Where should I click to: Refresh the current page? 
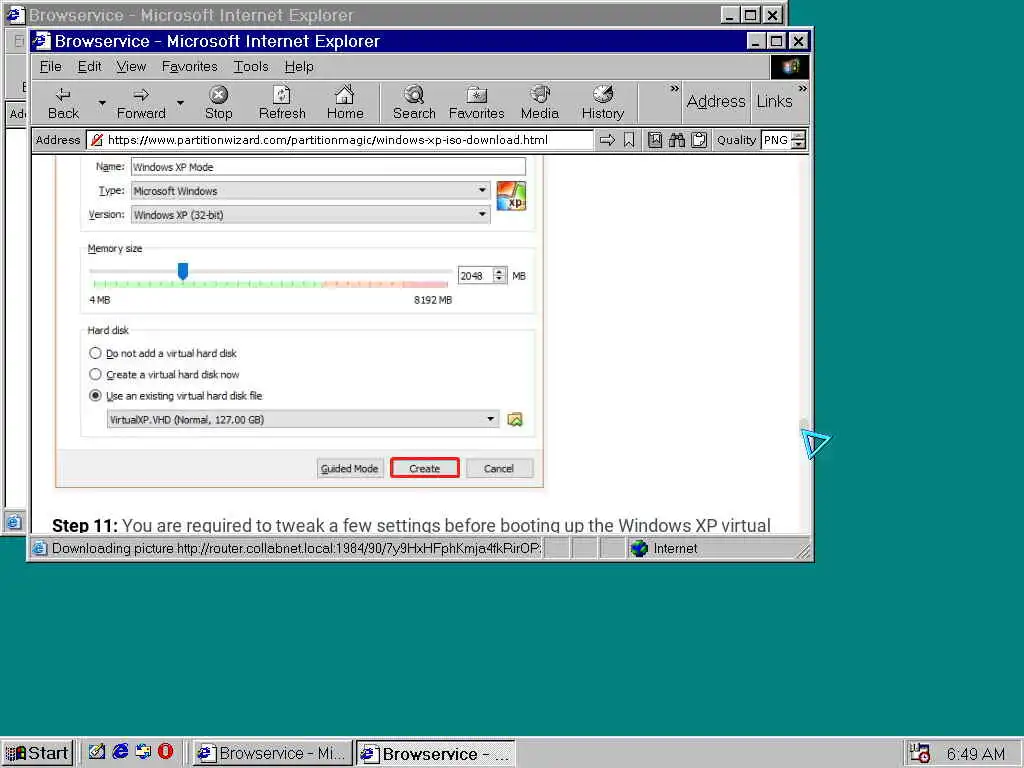pos(281,103)
